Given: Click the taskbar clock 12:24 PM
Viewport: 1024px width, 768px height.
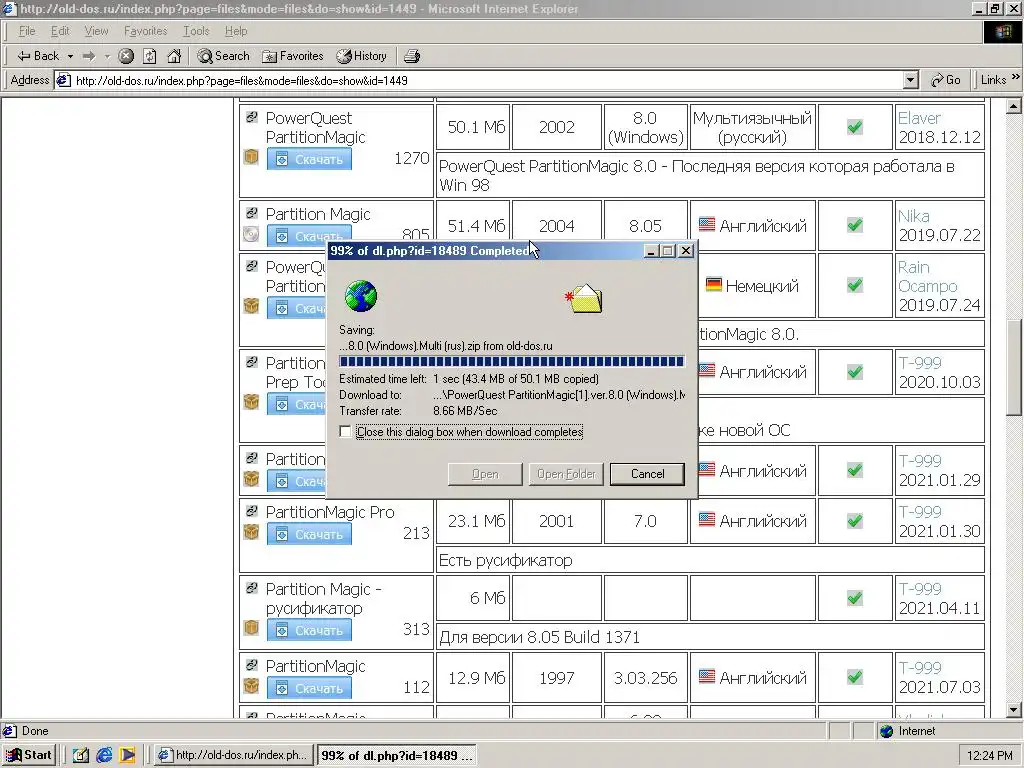Looking at the screenshot, I should point(989,756).
